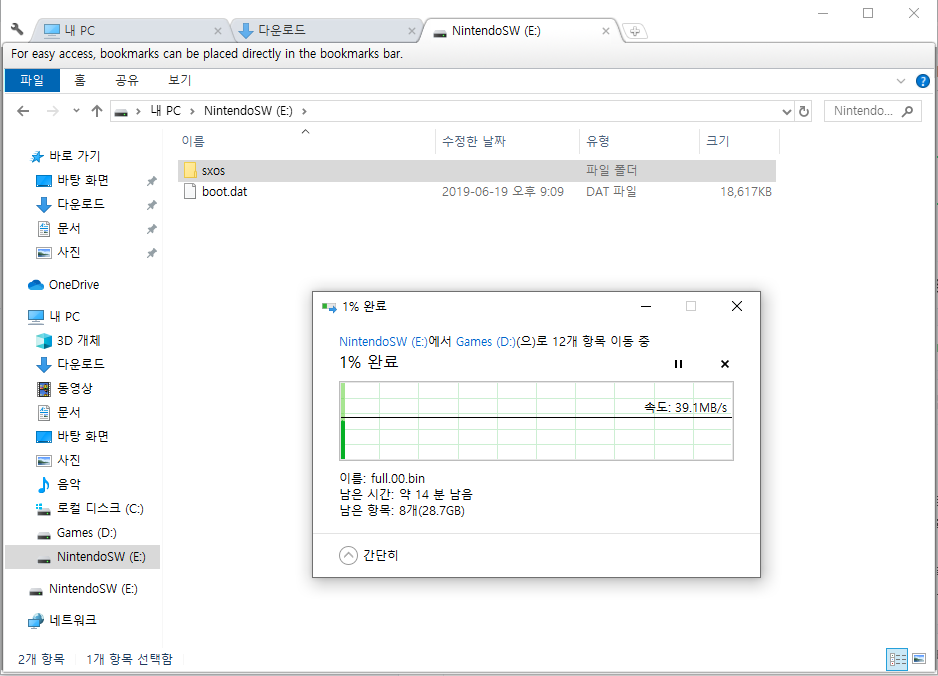Sort by 크기 column header
938x676 pixels.
click(x=739, y=141)
